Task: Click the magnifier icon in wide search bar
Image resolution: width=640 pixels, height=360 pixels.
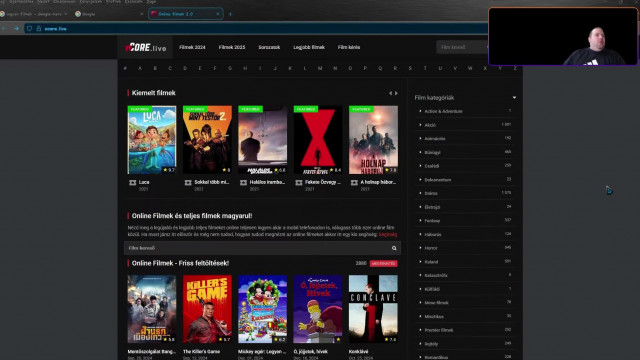Action: pyautogui.click(x=394, y=248)
